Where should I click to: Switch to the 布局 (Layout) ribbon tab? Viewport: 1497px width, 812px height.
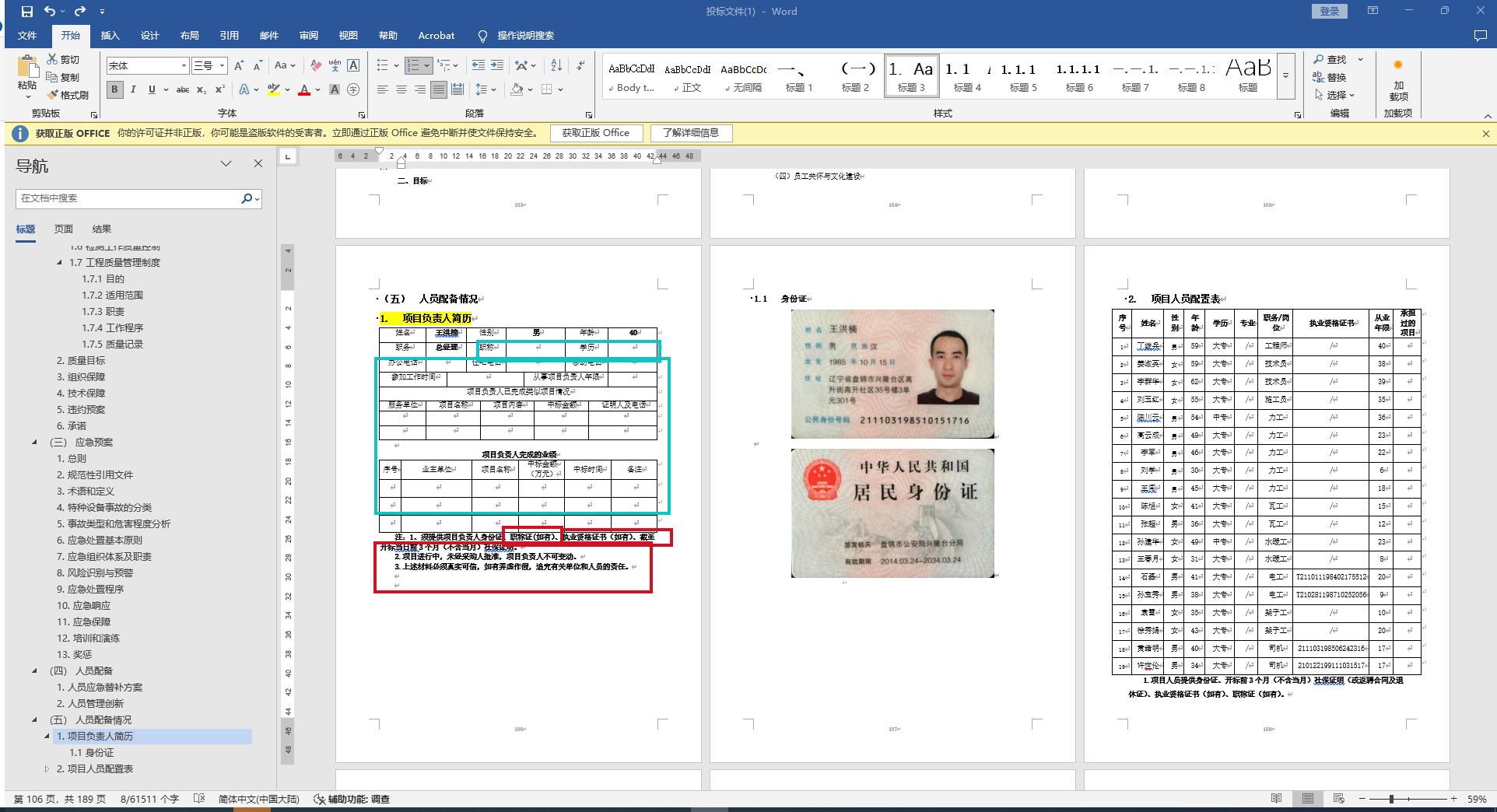[x=190, y=36]
